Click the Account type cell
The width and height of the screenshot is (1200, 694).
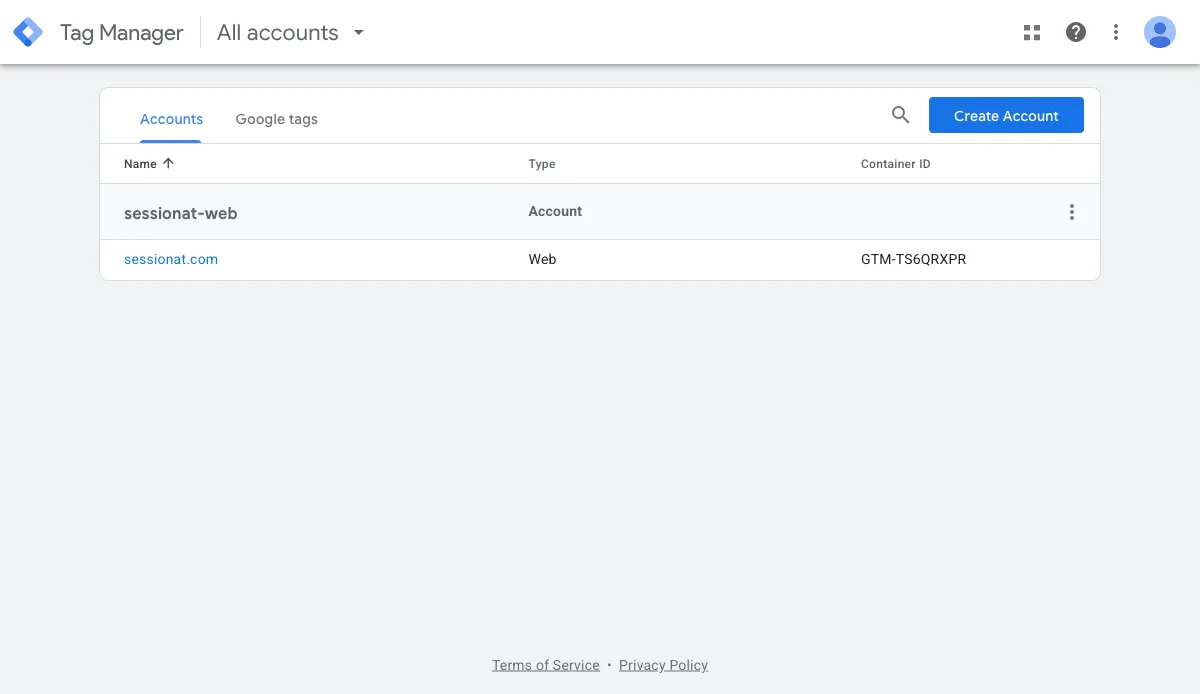(555, 212)
